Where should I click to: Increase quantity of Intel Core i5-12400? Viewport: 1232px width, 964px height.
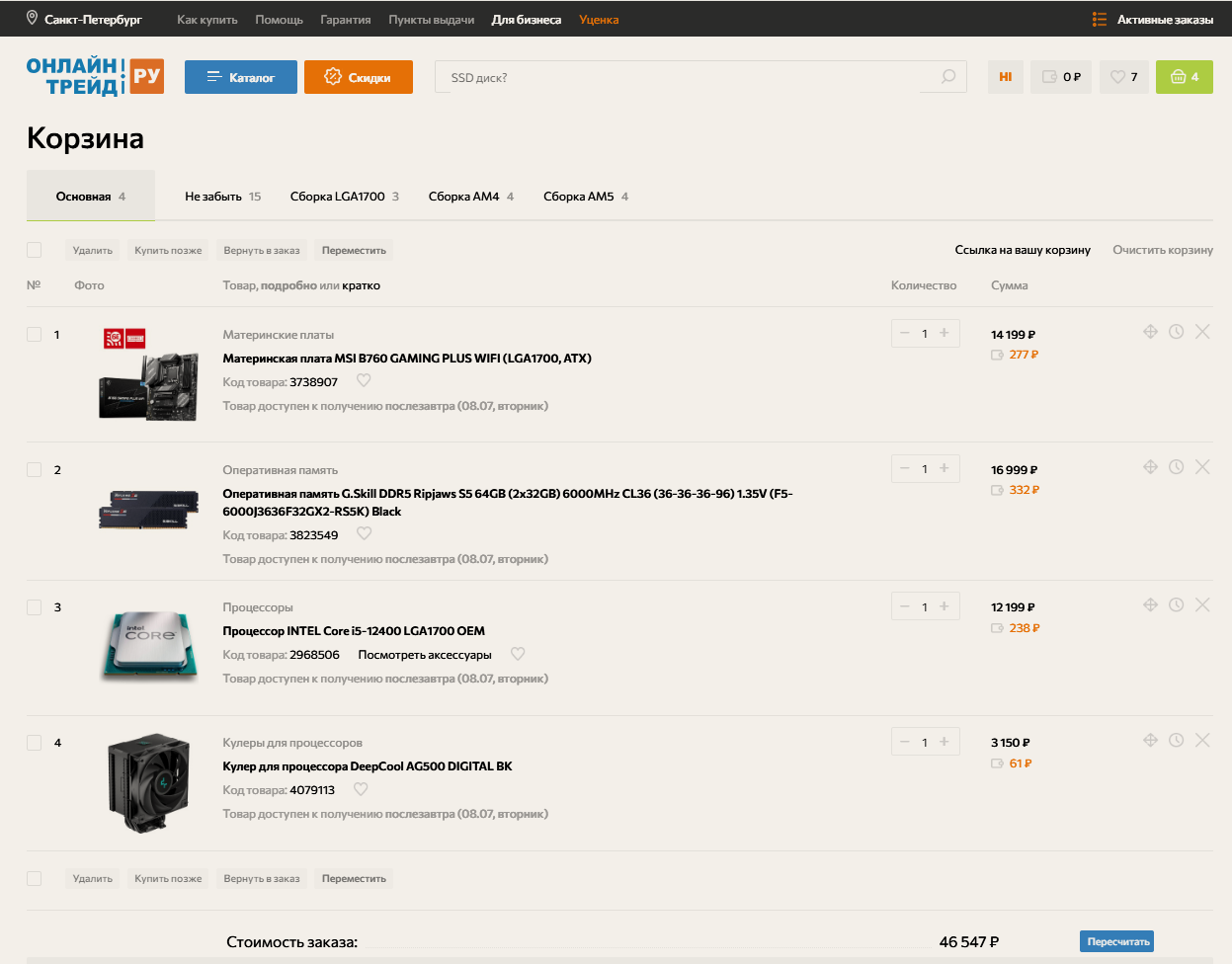[944, 606]
